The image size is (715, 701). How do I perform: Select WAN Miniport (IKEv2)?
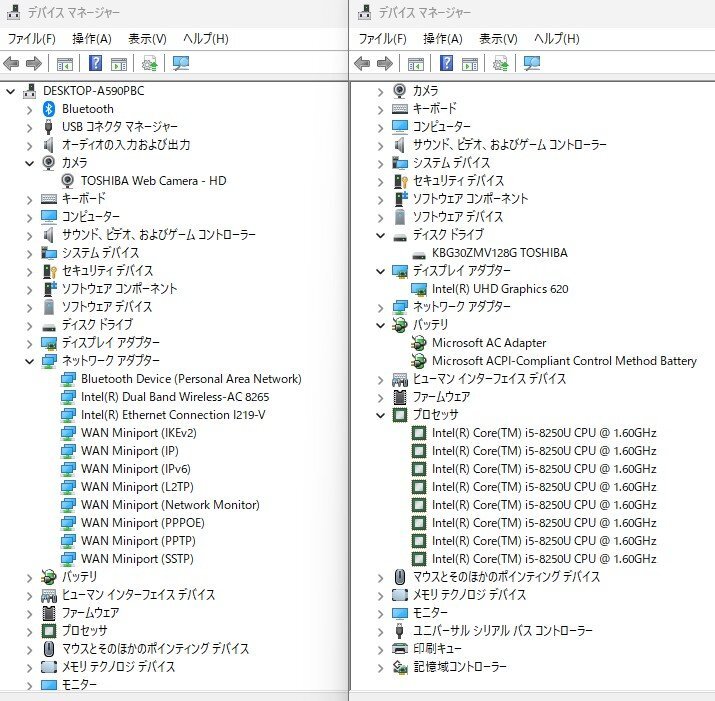(139, 433)
